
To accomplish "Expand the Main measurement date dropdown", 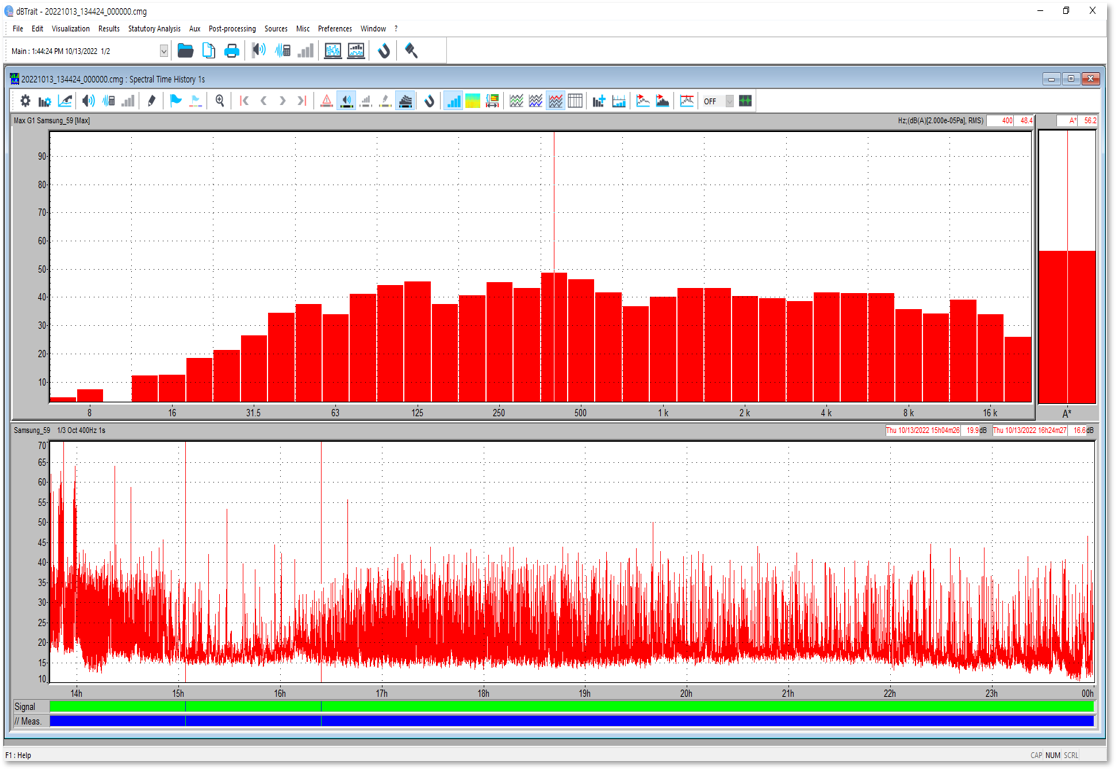I will click(x=164, y=51).
